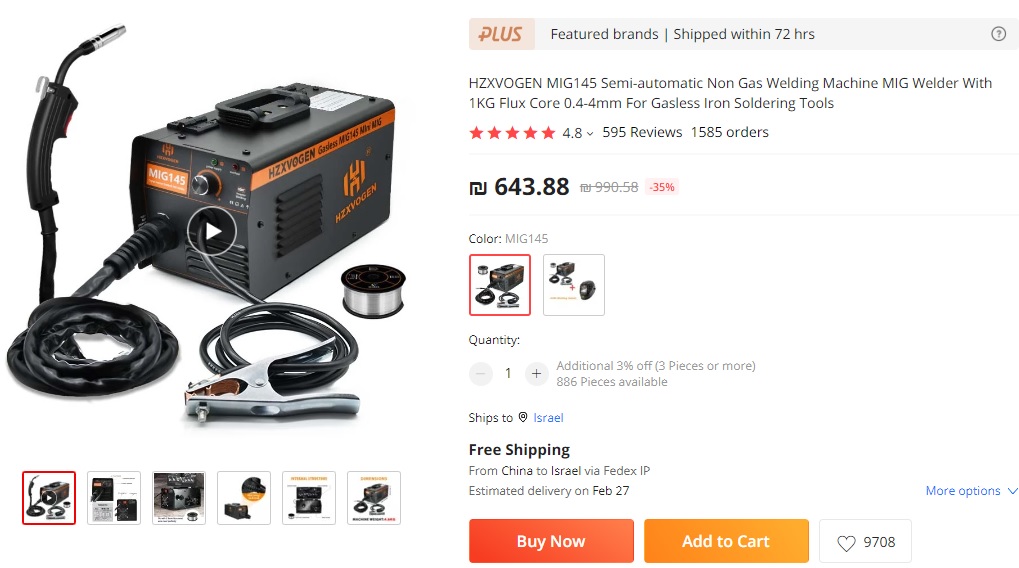Increase quantity with the plus button
Screen dimensions: 1019x568
tap(536, 374)
